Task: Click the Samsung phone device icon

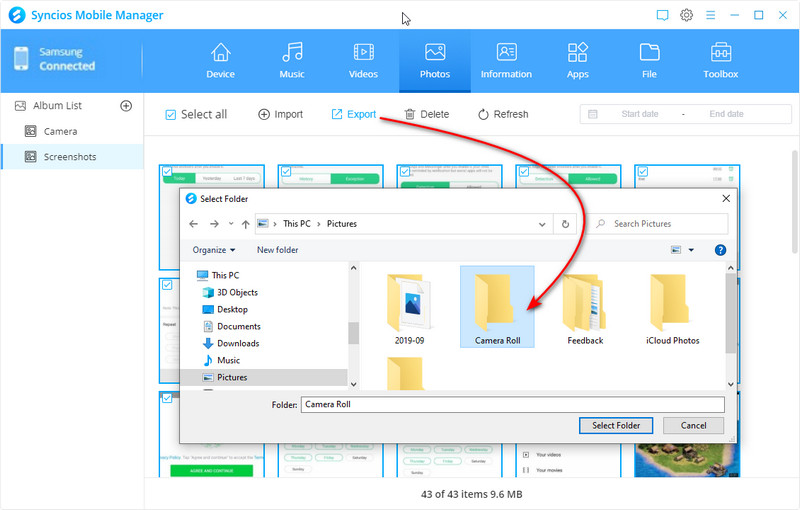Action: coord(21,59)
